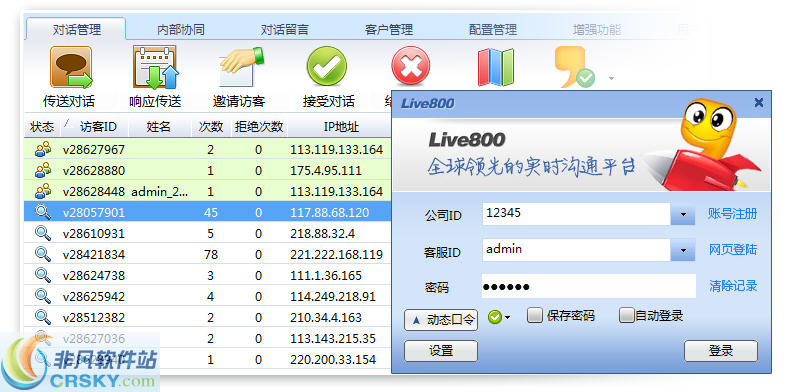The width and height of the screenshot is (790, 392).
Task: Click IP address 111.1.36.165
Action: point(326,276)
